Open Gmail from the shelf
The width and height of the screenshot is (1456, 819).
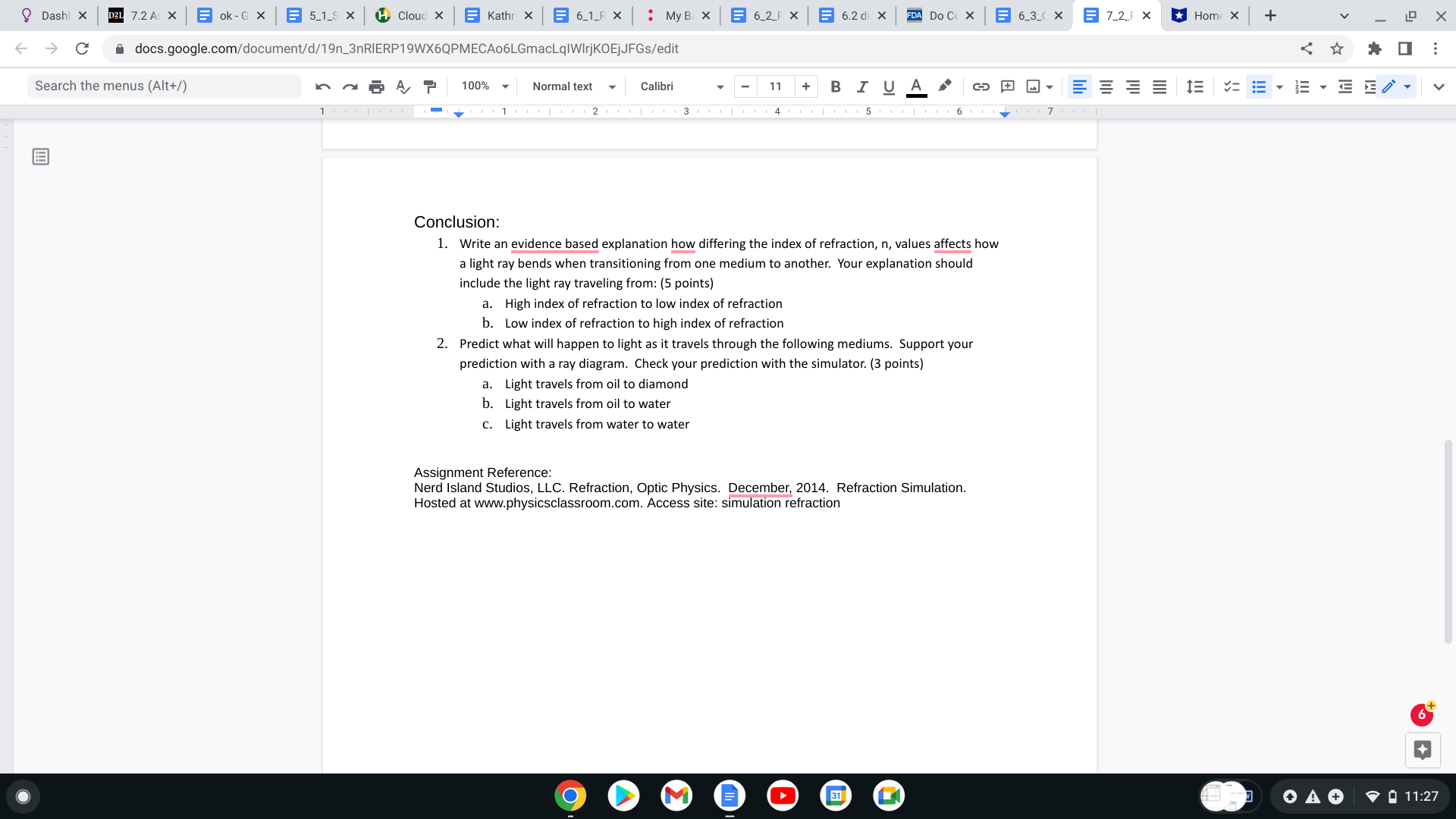coord(676,795)
